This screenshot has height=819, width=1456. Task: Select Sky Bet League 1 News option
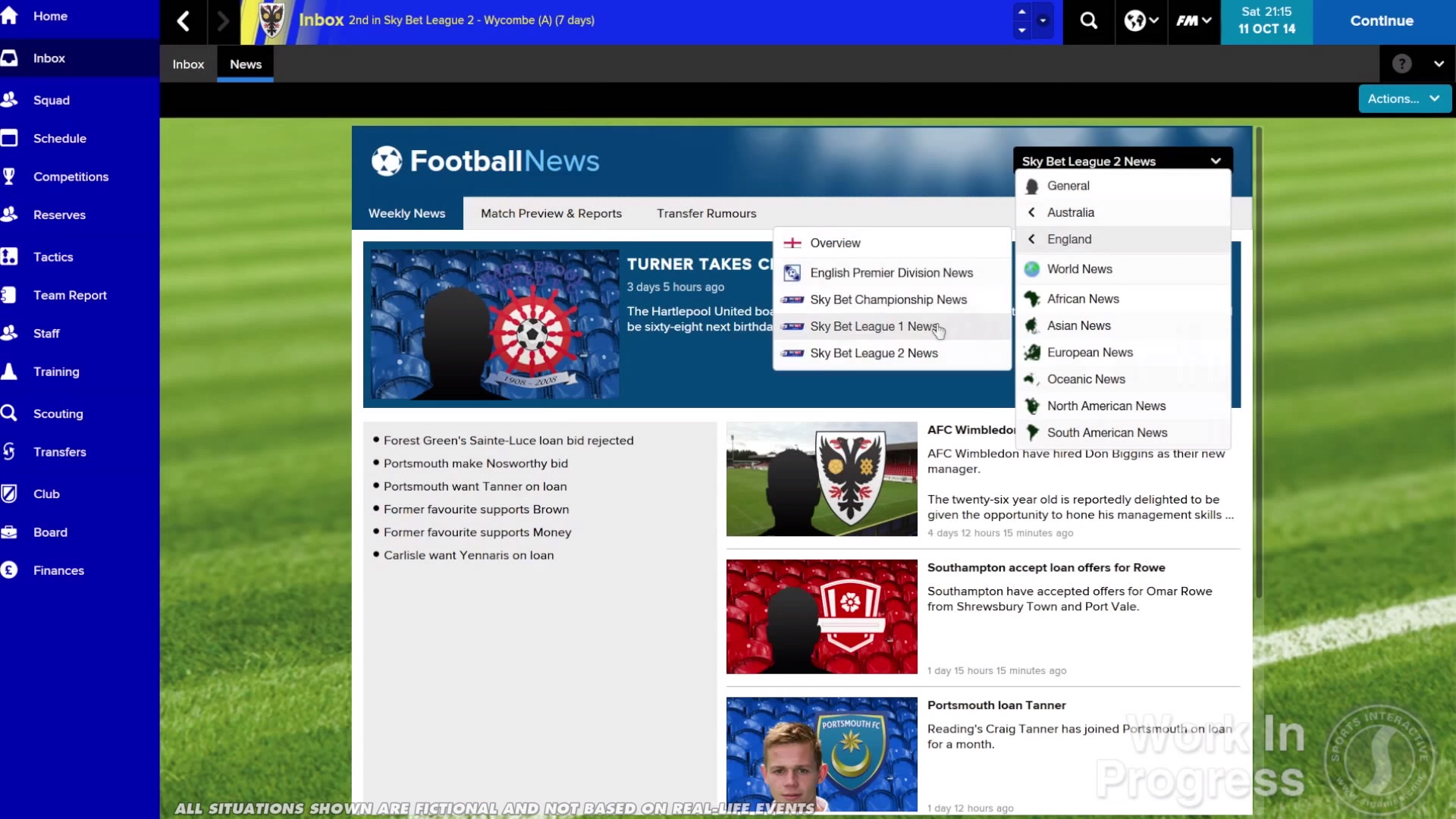[x=874, y=326]
